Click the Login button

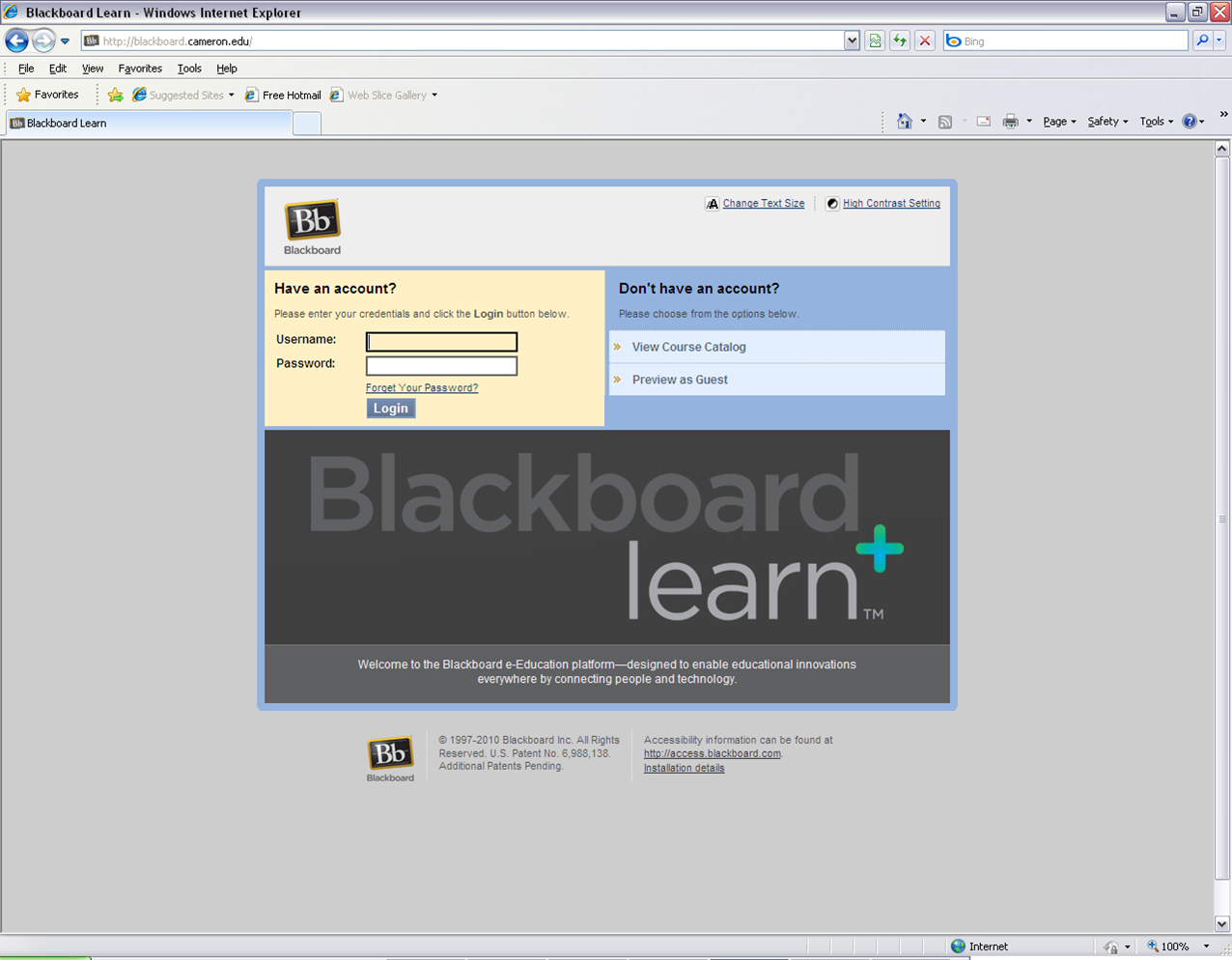391,409
